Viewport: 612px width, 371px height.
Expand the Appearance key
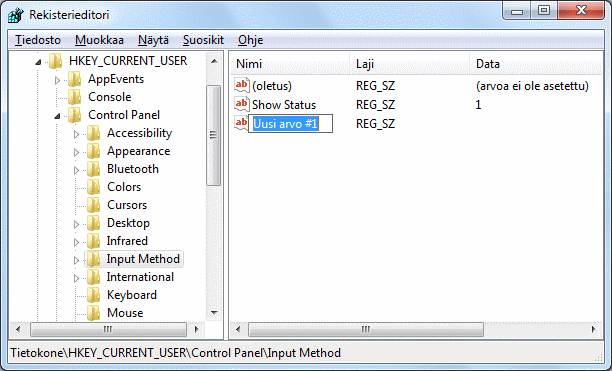pos(76,152)
